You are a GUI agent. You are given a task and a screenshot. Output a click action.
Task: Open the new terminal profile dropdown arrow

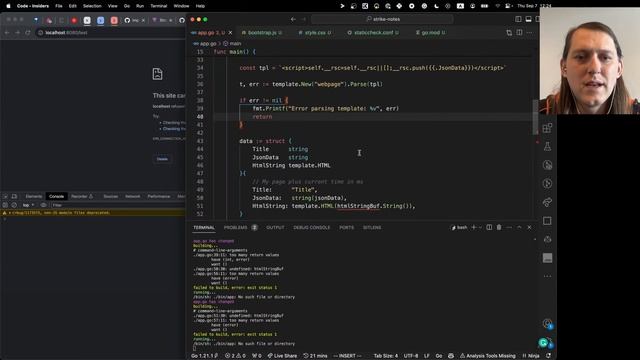click(480, 227)
